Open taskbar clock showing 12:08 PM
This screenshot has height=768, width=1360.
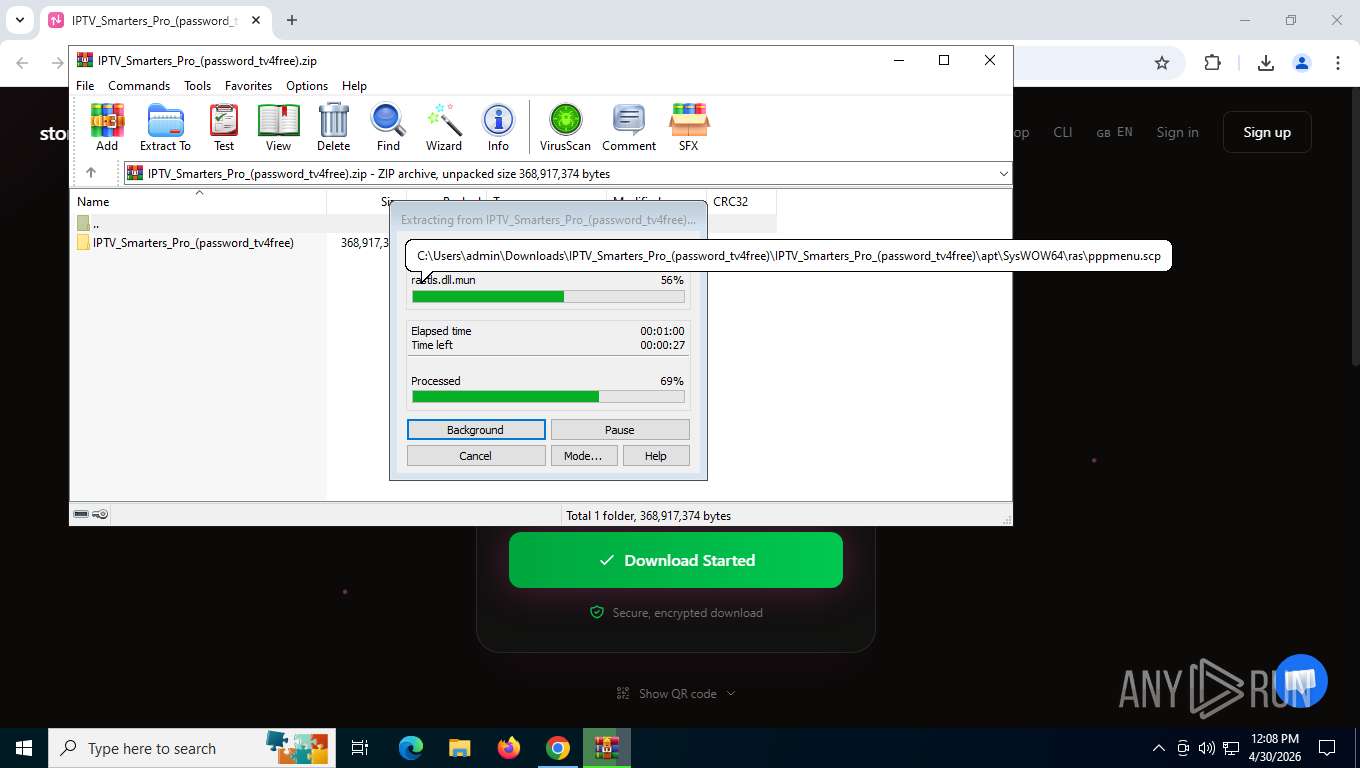[1273, 748]
